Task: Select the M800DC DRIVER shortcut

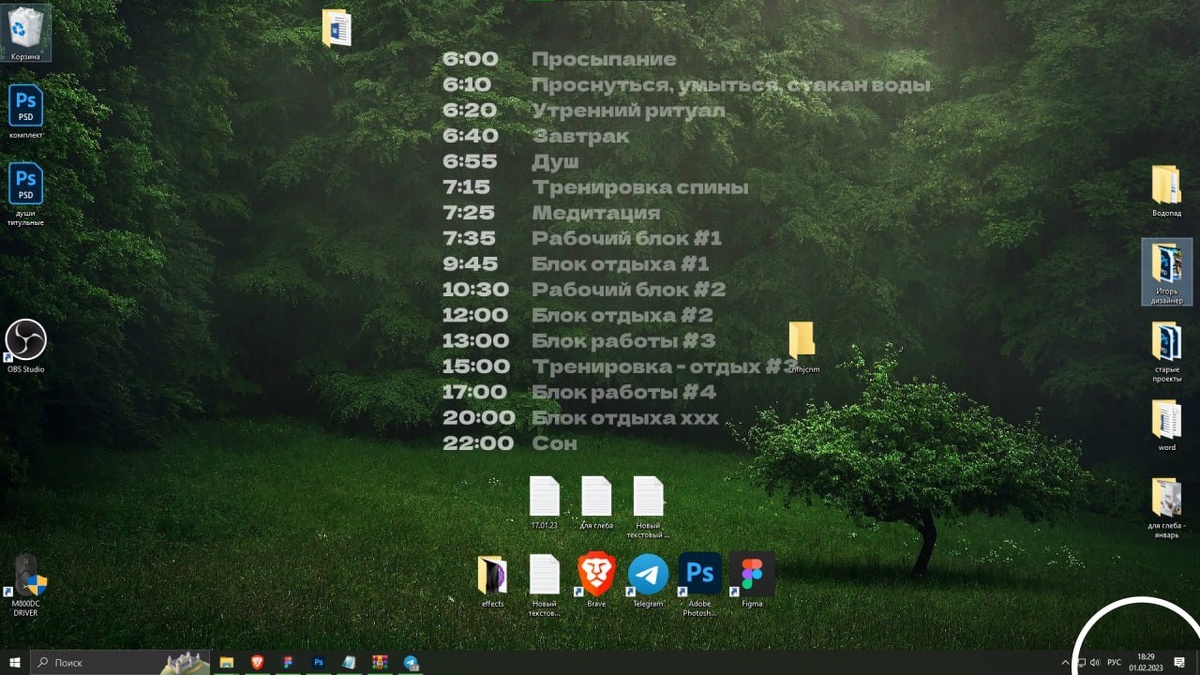Action: click(25, 585)
